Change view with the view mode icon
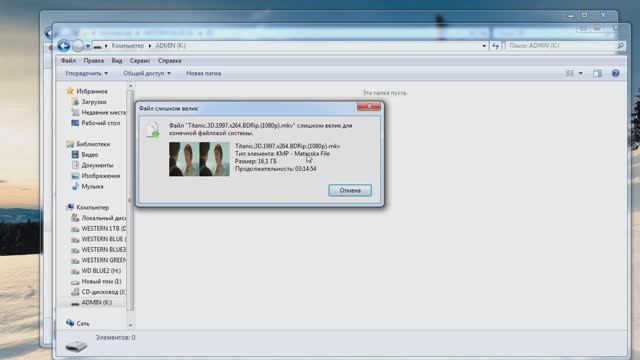This screenshot has height=360, width=640. (x=569, y=73)
